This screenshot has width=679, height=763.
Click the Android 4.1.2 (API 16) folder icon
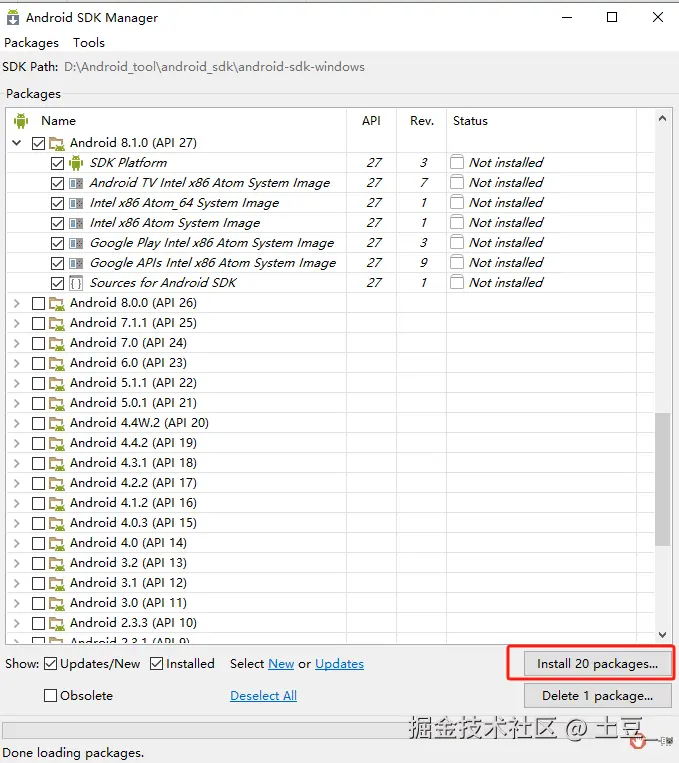tap(57, 503)
